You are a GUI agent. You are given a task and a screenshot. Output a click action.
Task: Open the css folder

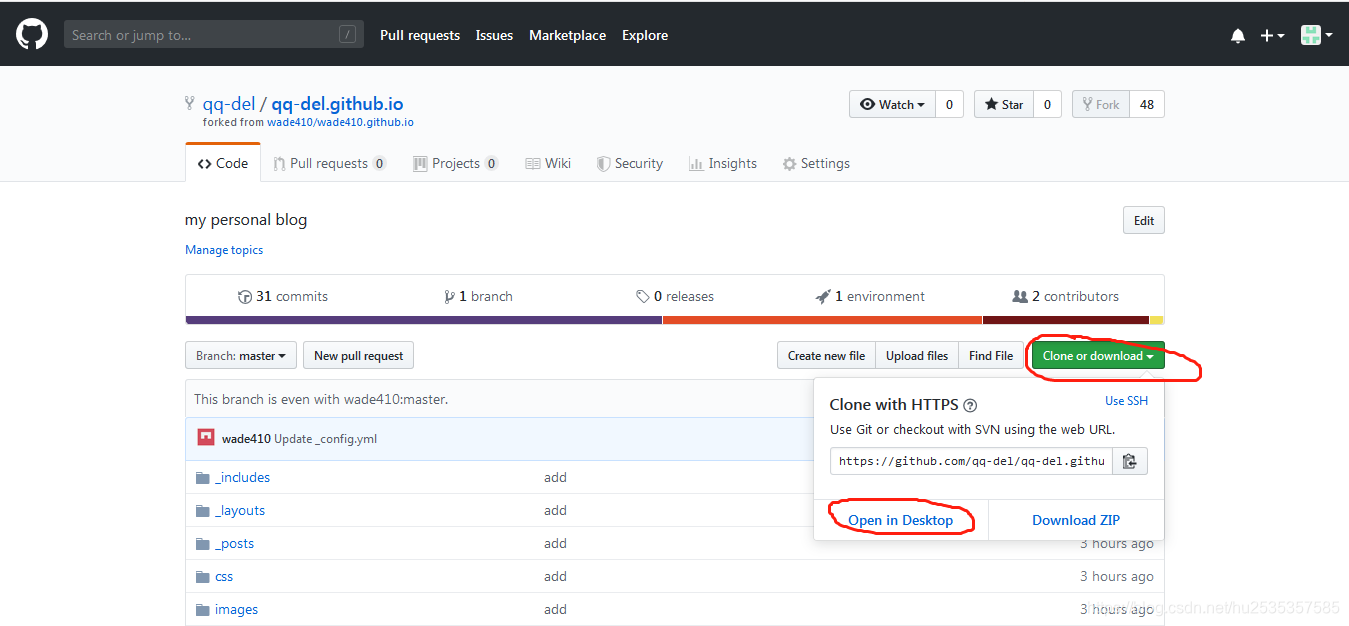coord(224,576)
